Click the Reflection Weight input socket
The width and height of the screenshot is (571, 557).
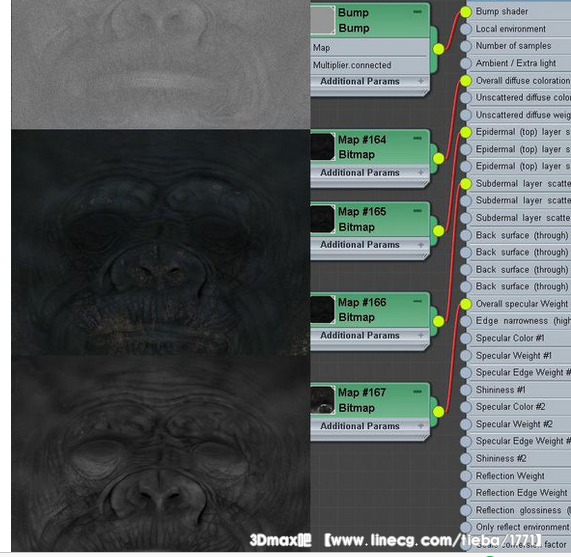tap(466, 476)
